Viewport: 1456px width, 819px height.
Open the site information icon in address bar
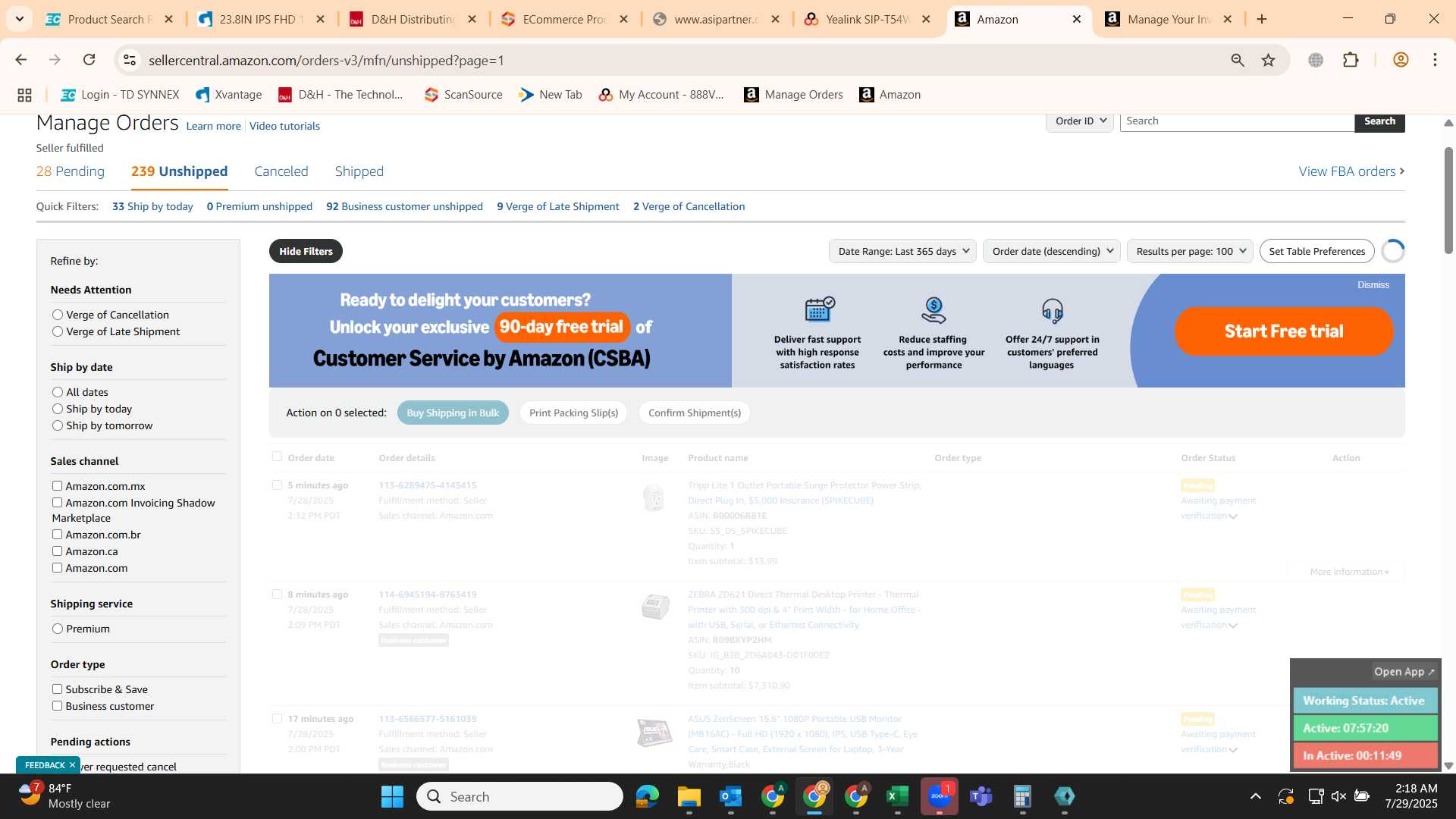coord(130,60)
